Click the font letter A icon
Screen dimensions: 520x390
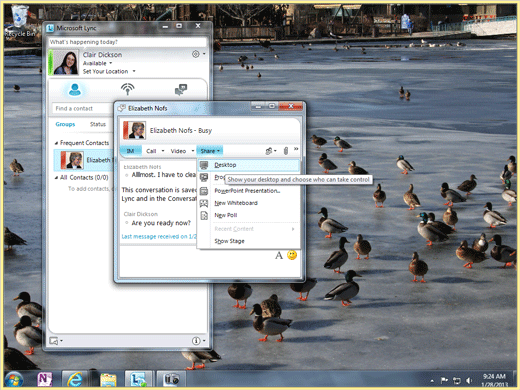pos(279,255)
